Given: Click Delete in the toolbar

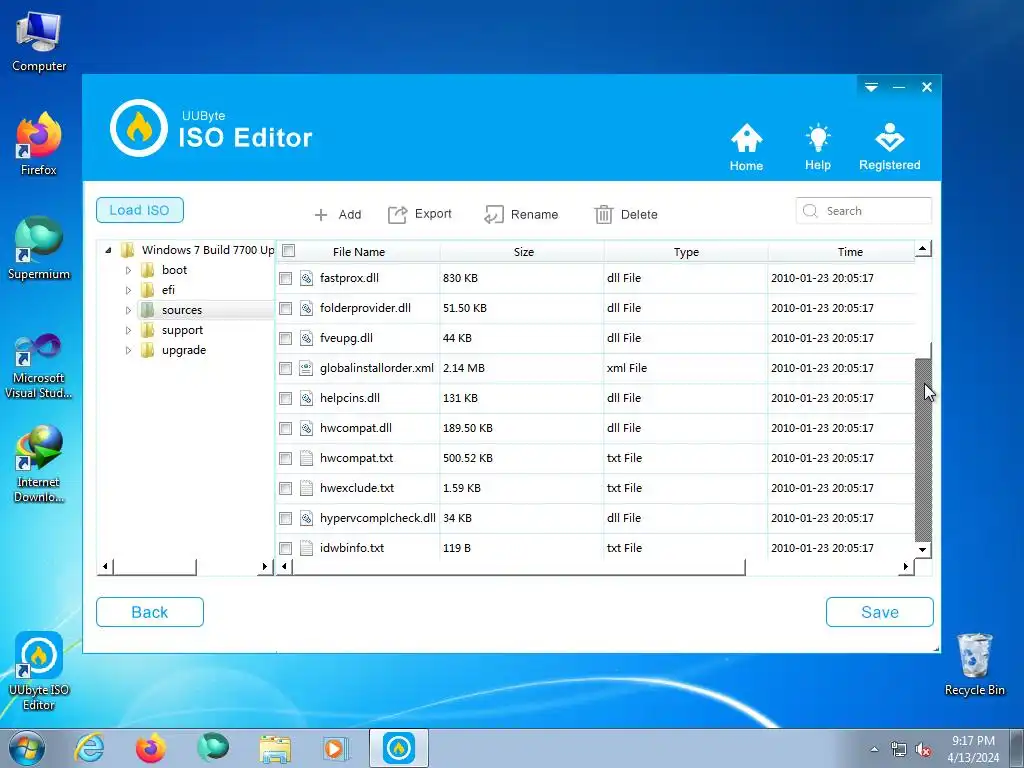Looking at the screenshot, I should (626, 214).
